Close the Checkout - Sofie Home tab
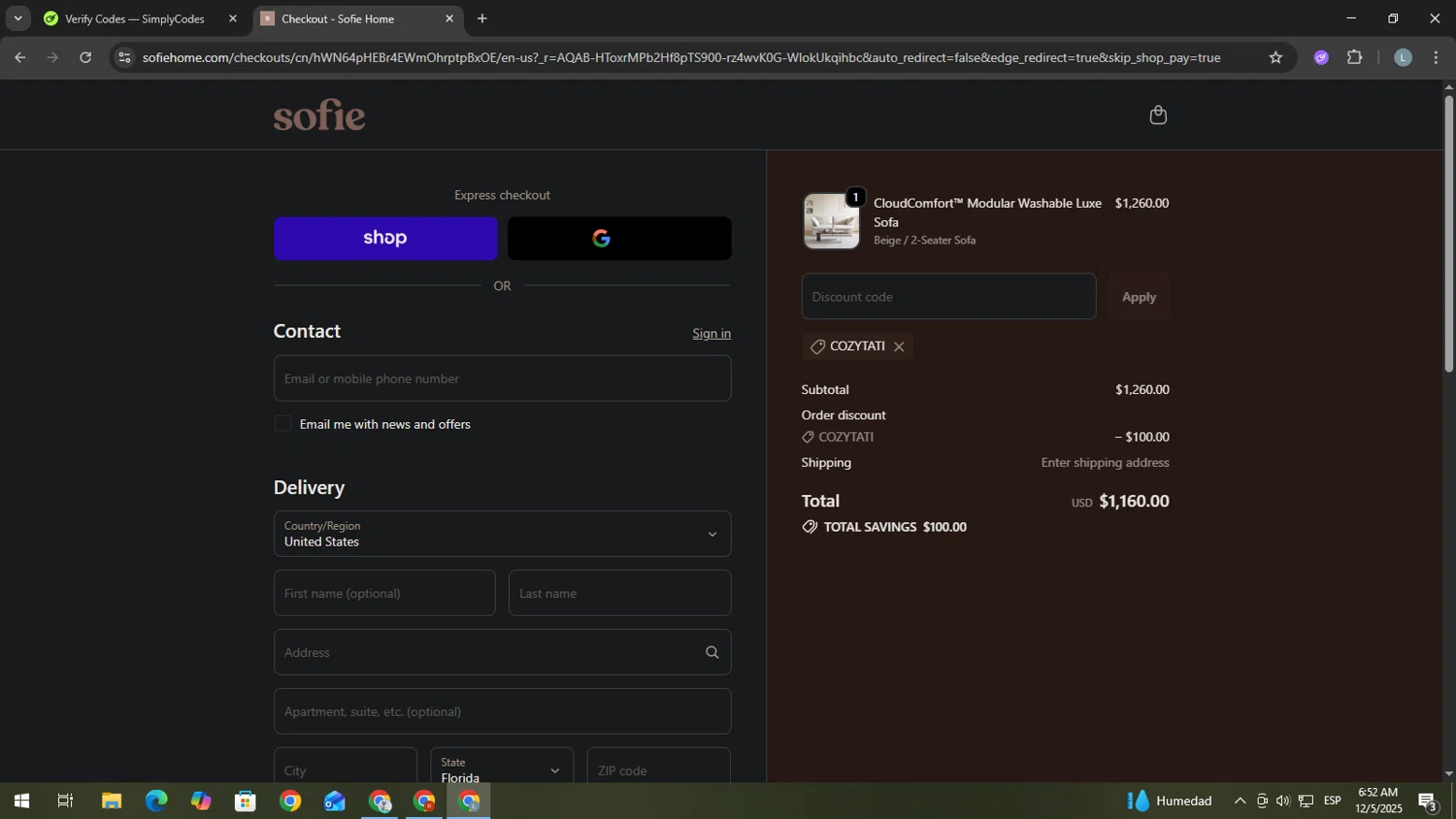The width and height of the screenshot is (1456, 819). [449, 18]
